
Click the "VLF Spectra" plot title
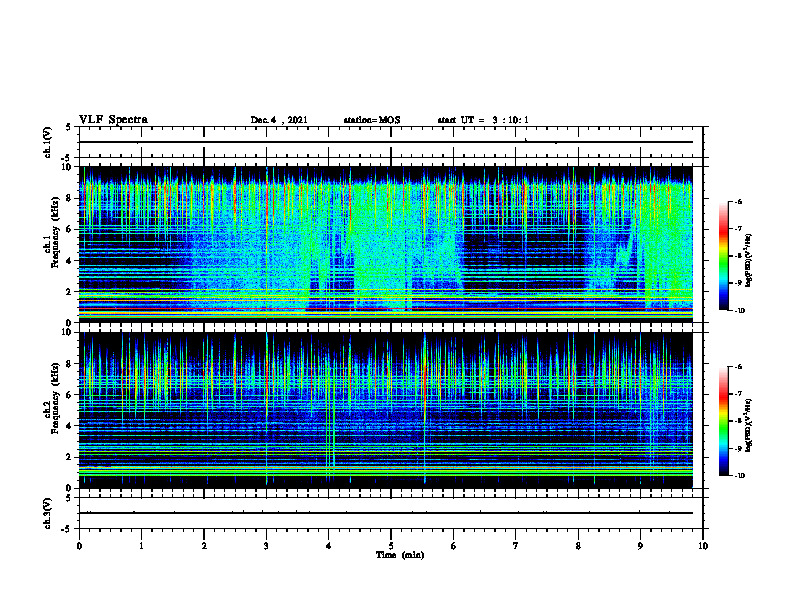pos(113,119)
